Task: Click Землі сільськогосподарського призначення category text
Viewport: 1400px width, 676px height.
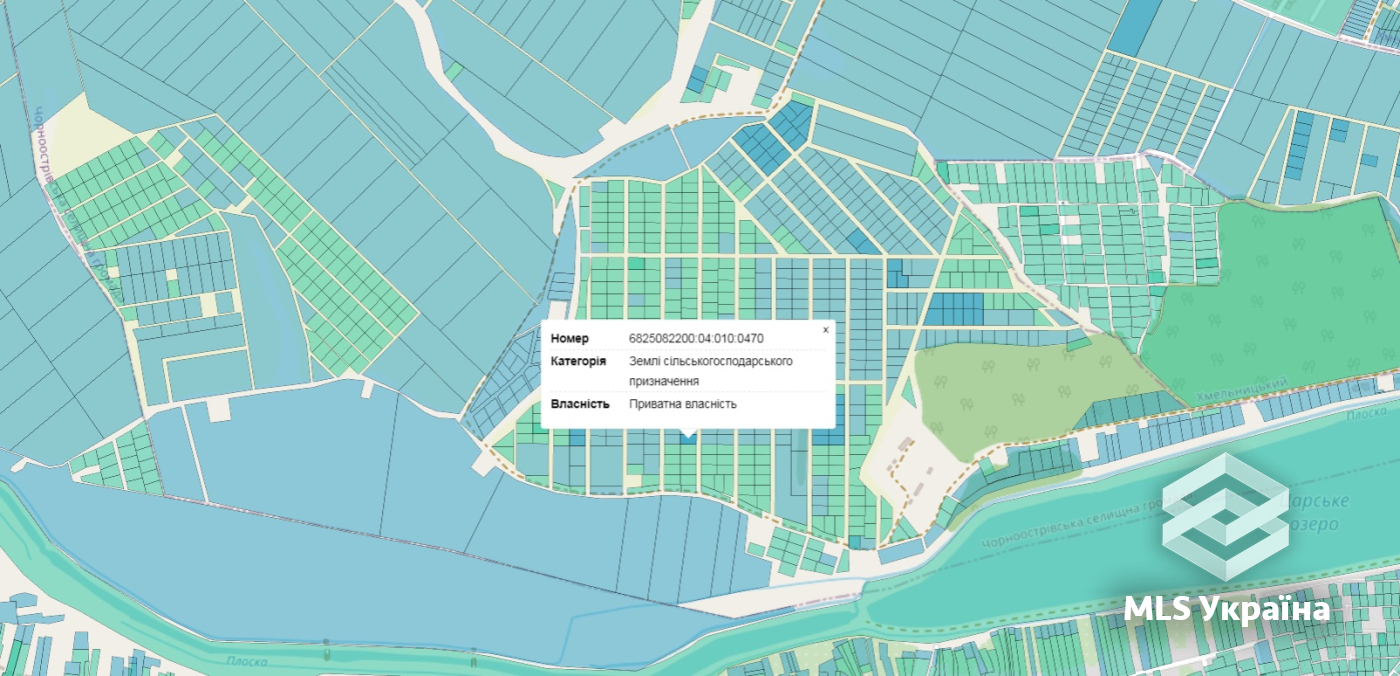Action: pos(711,371)
